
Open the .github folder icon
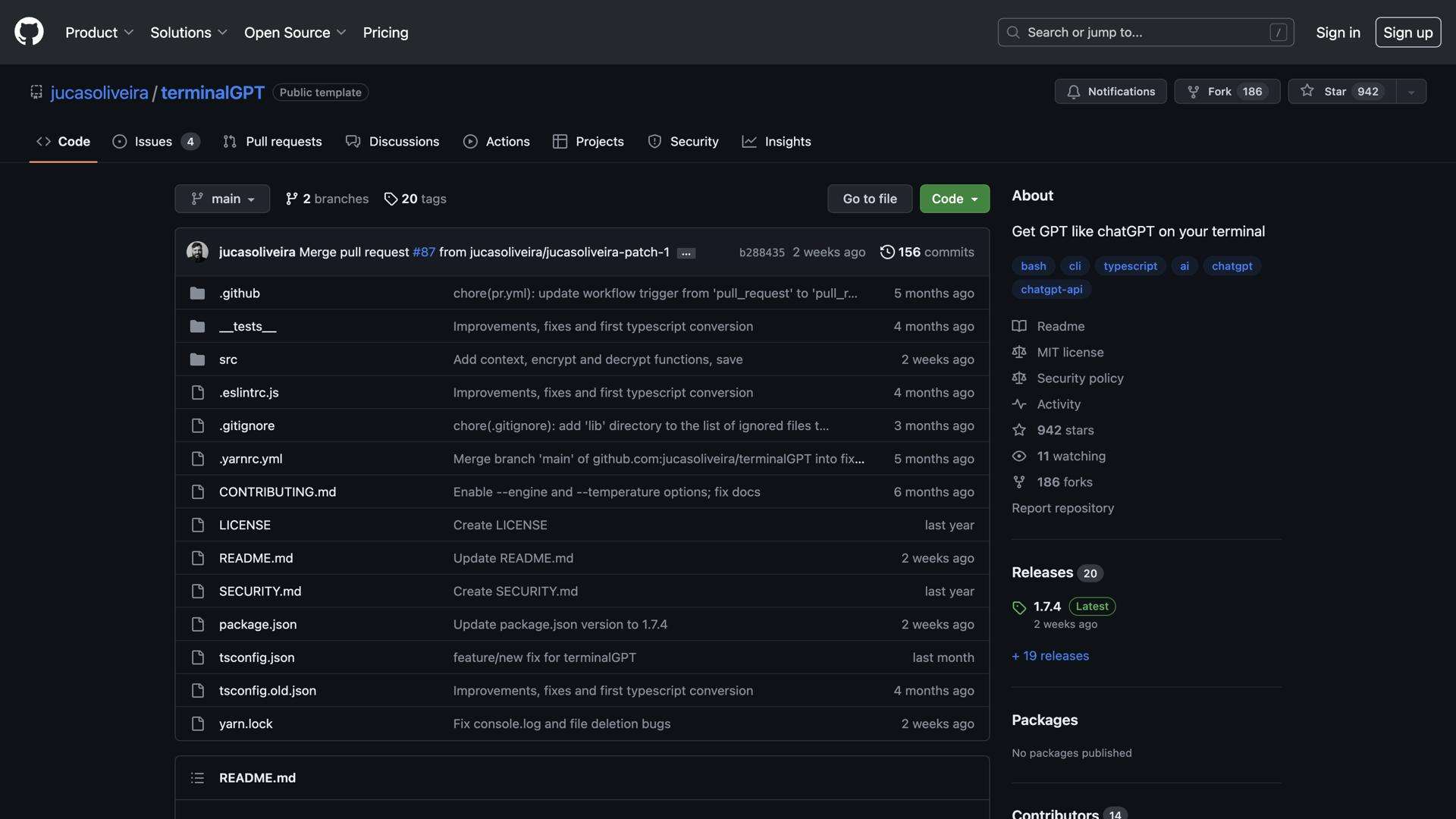[x=197, y=293]
